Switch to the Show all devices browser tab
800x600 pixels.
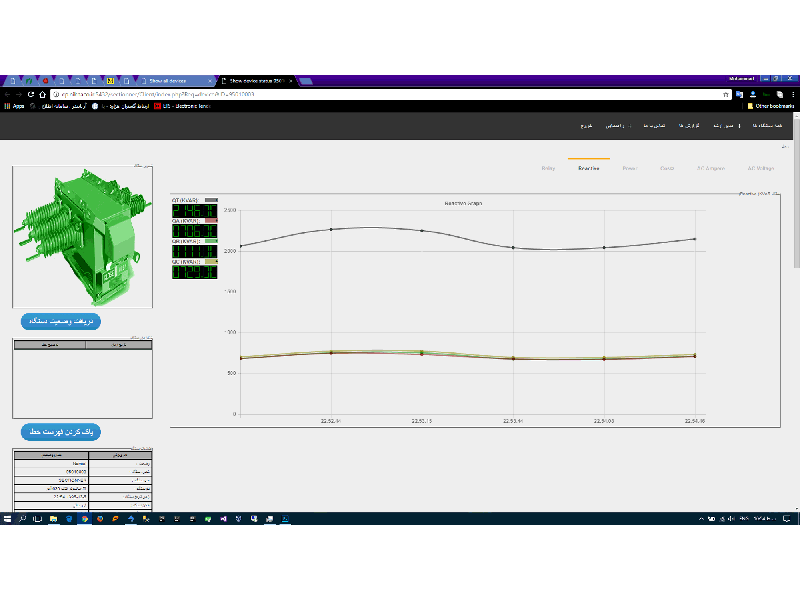(175, 80)
